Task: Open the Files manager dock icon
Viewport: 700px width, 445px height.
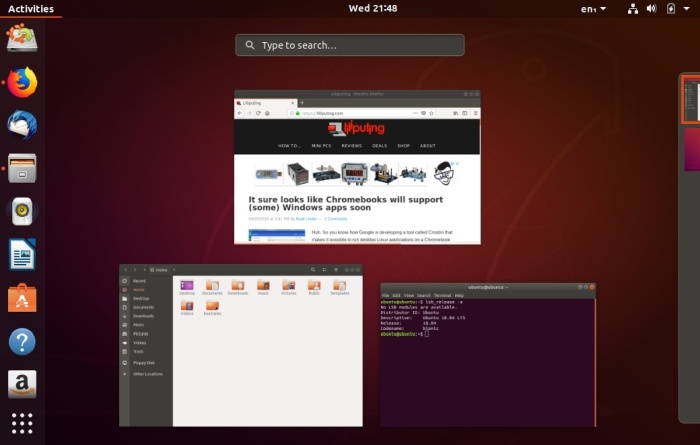Action: click(x=22, y=168)
